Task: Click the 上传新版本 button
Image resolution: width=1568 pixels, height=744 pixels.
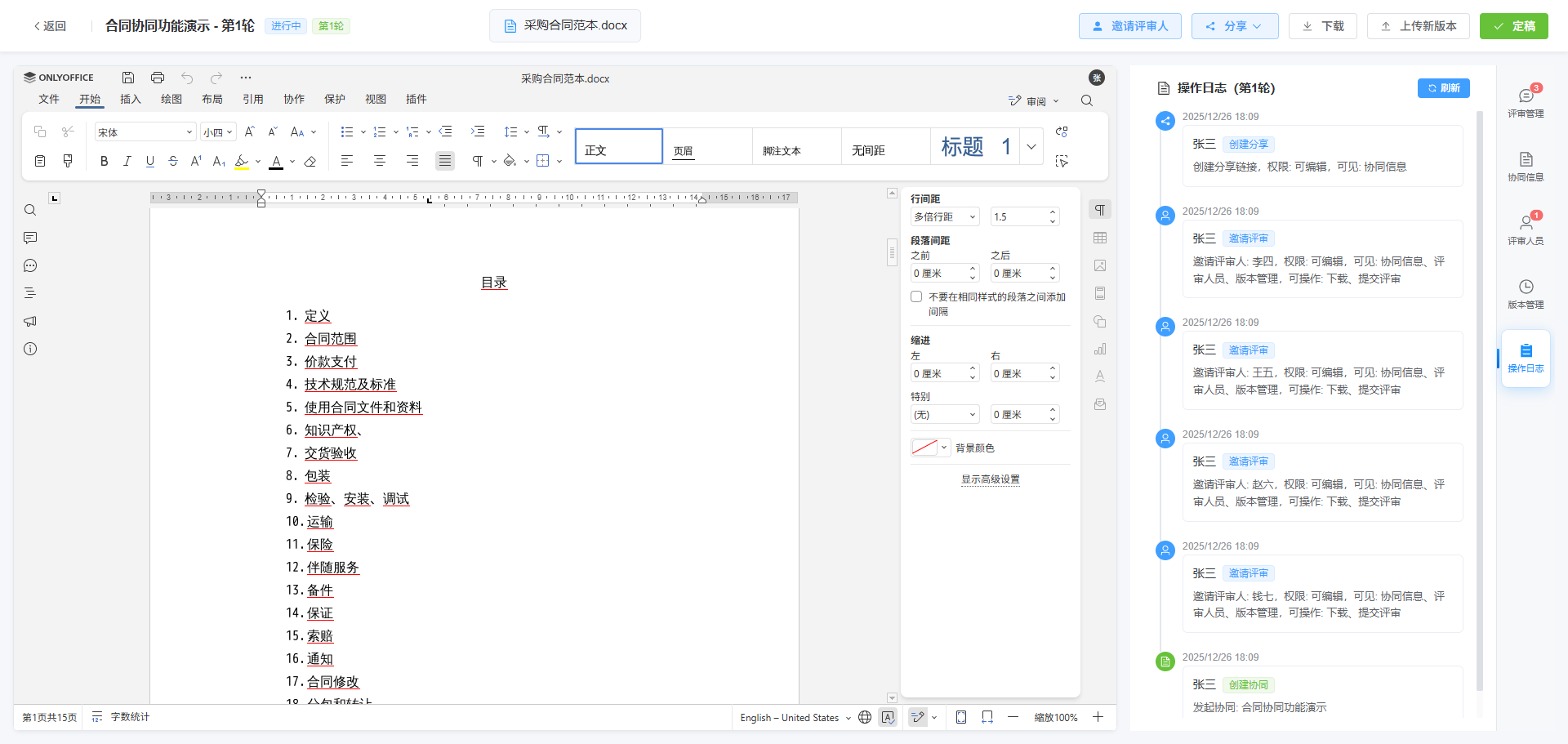Action: (x=1419, y=26)
